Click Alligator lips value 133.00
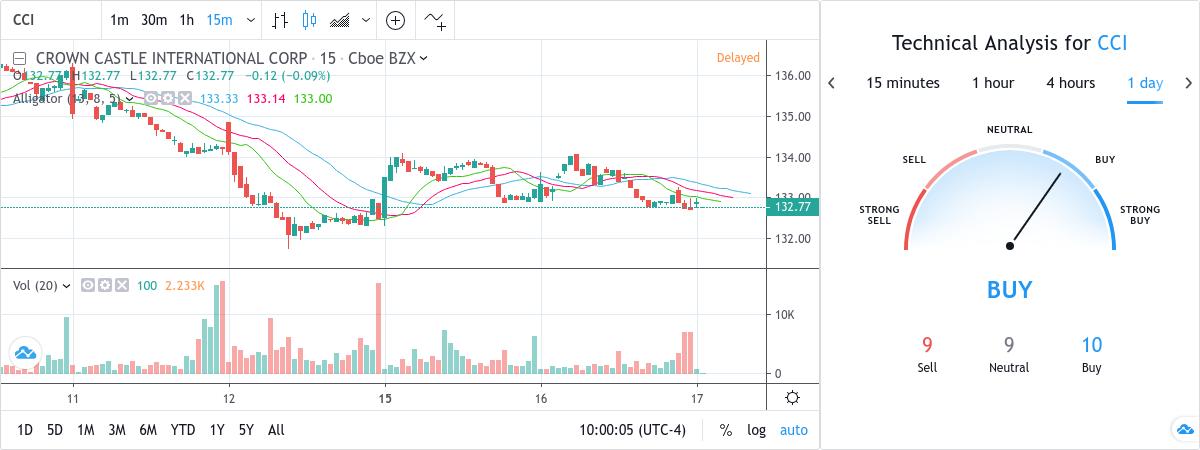The width and height of the screenshot is (1200, 450). tap(313, 98)
